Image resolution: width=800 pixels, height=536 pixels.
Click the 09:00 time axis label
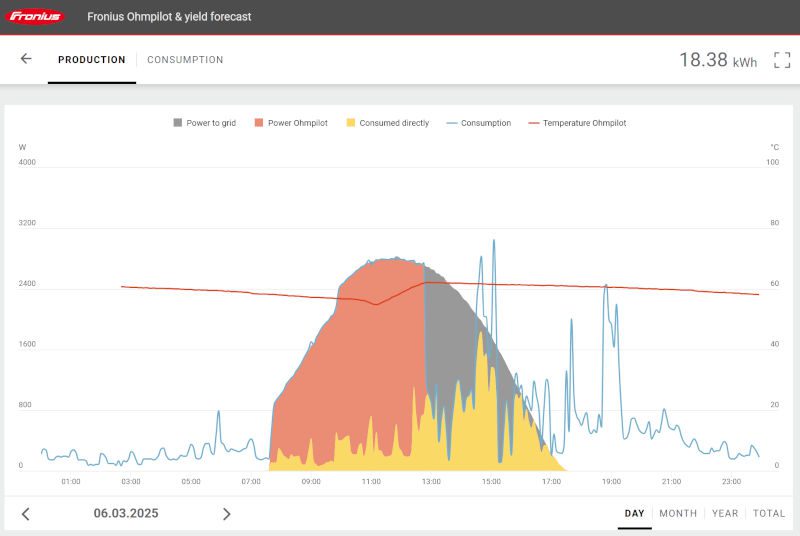tap(311, 481)
